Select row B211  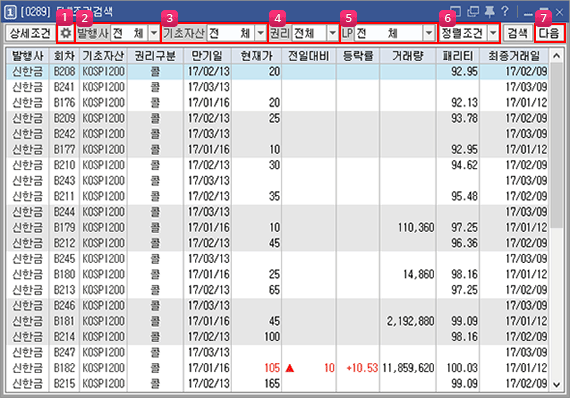click(x=277, y=197)
